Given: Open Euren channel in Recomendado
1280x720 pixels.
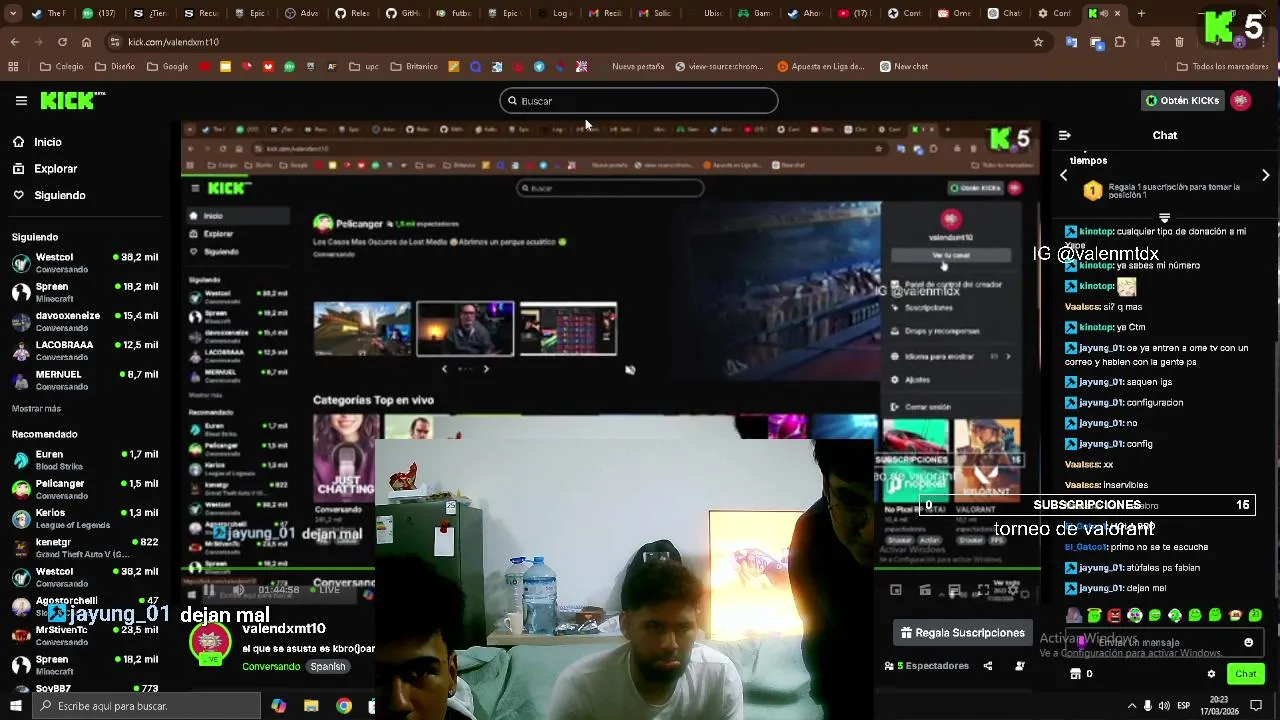Looking at the screenshot, I should [84, 460].
